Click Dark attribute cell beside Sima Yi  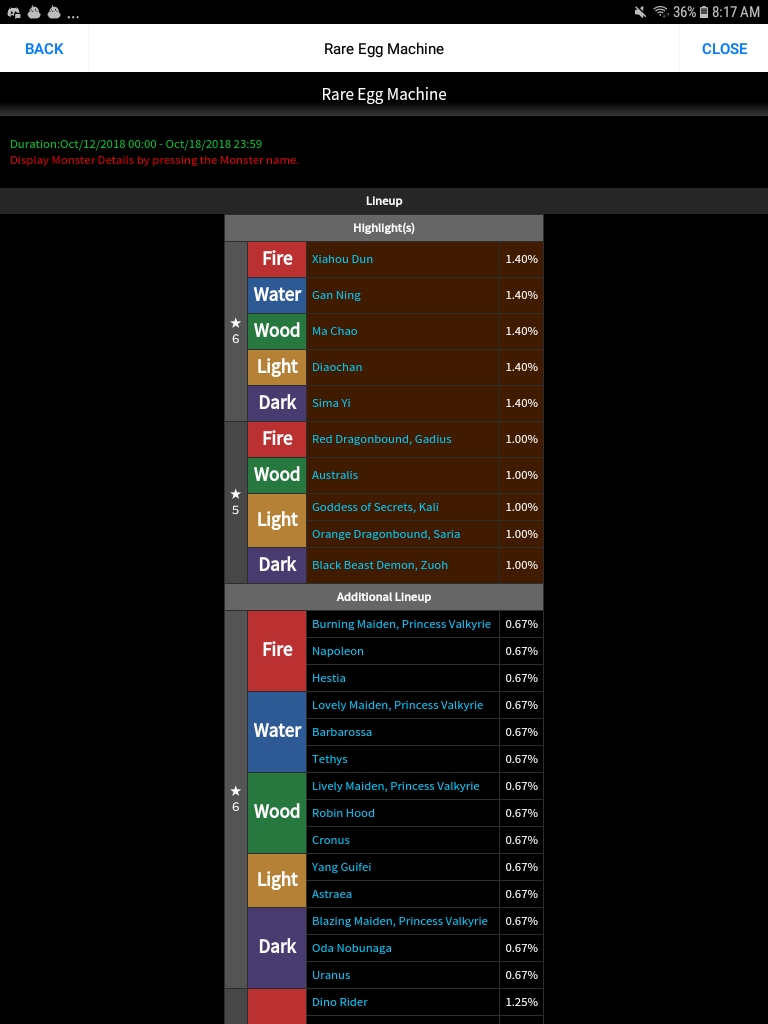coord(277,403)
